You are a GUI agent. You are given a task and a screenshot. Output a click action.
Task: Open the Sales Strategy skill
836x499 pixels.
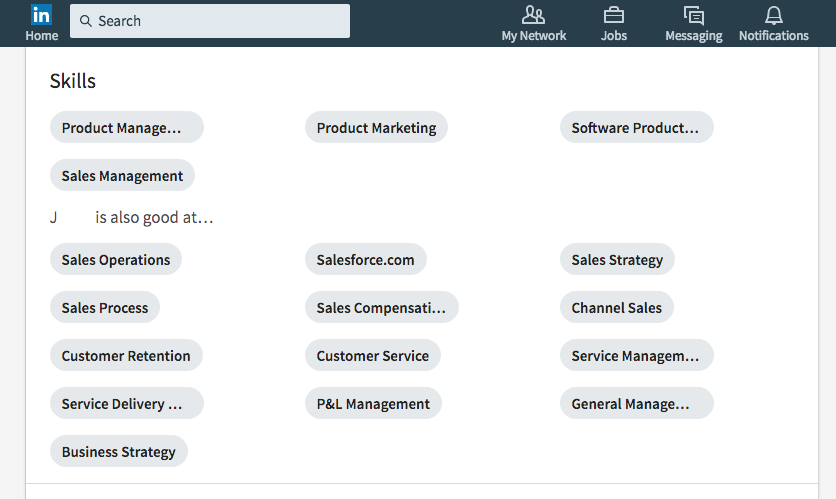[x=617, y=259]
